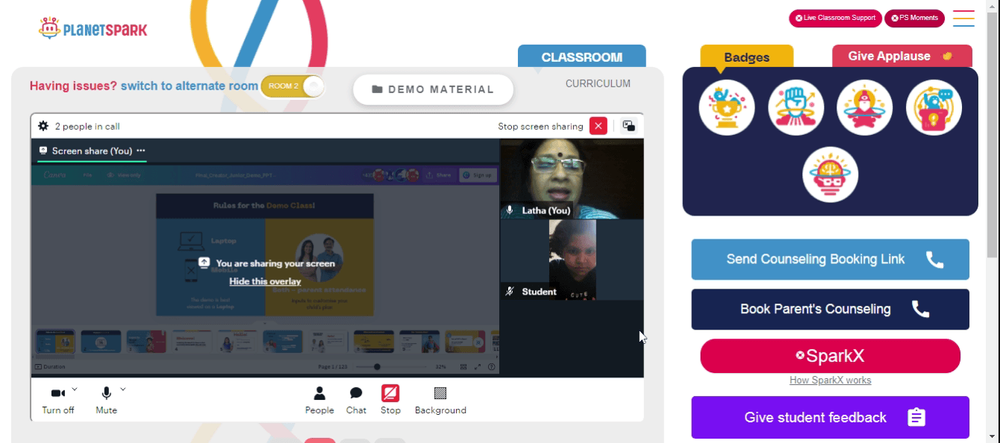Mute the microphone
1000x443 pixels.
107,400
